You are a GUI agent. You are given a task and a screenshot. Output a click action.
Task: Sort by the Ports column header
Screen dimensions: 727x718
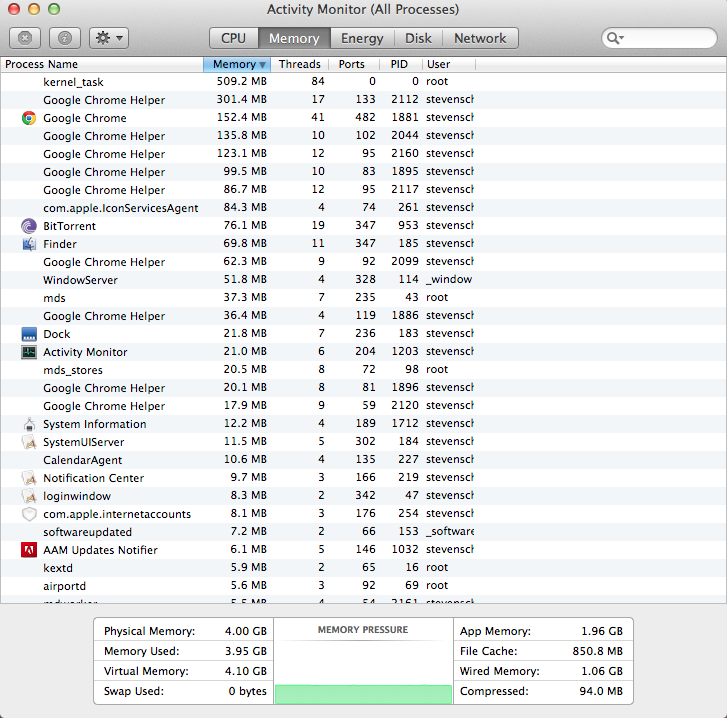coord(354,64)
